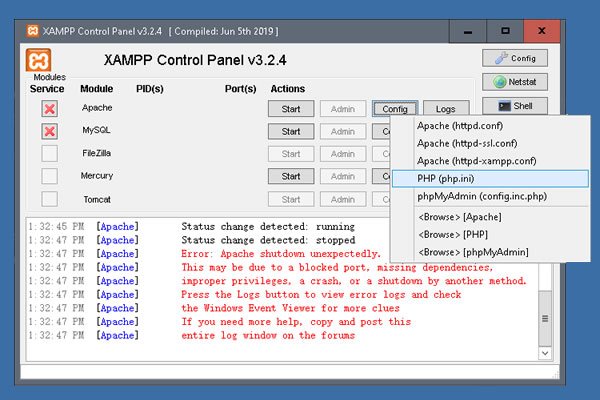Close the XAMPP Control Panel window

click(542, 31)
